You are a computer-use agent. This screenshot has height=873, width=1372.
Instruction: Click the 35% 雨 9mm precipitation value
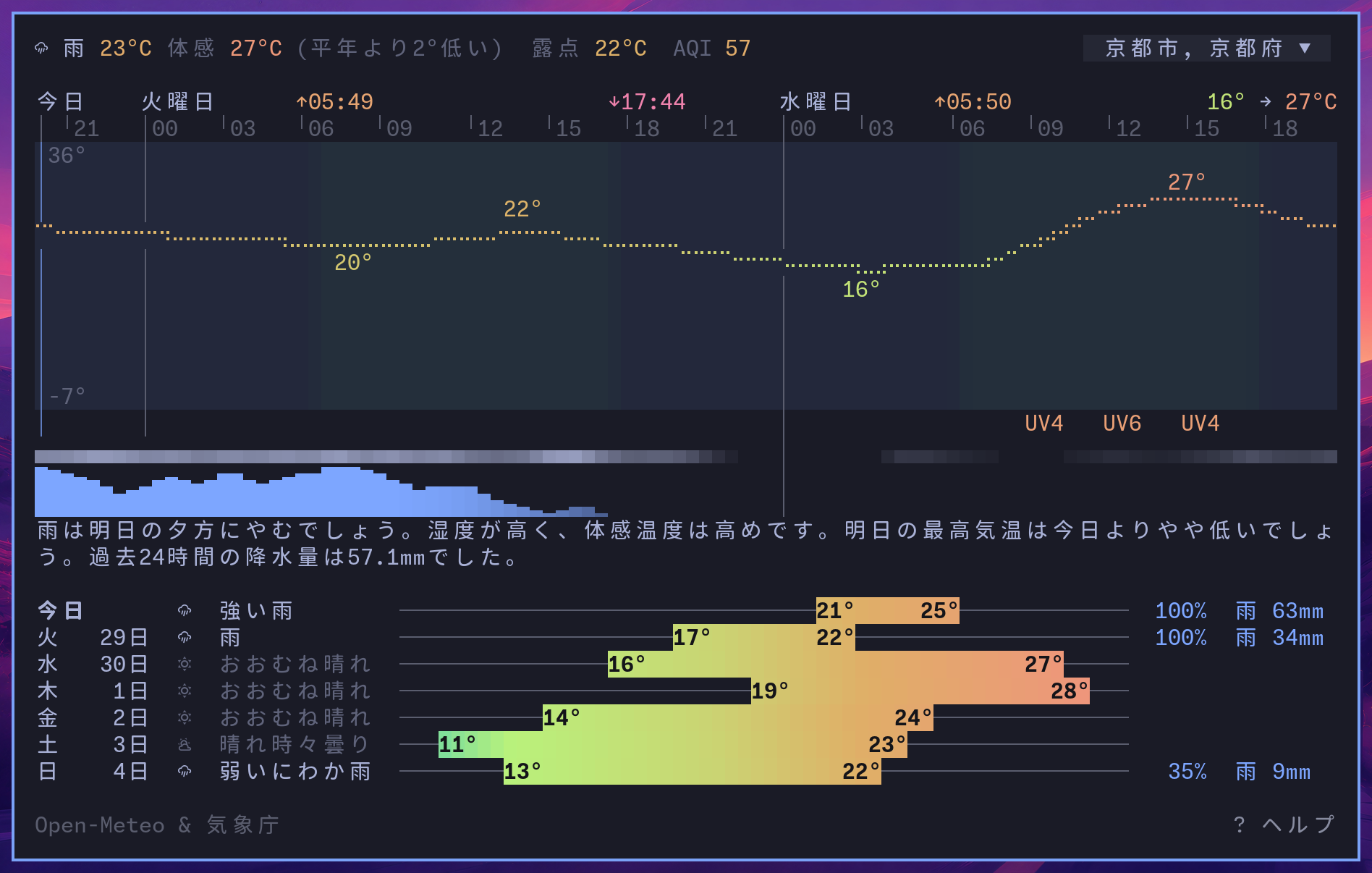point(1240,772)
